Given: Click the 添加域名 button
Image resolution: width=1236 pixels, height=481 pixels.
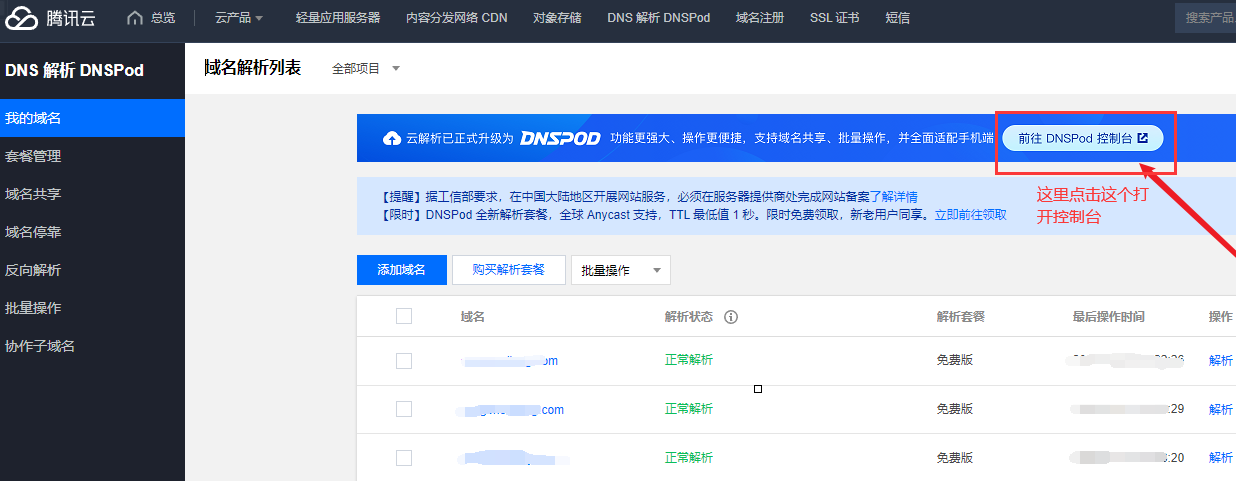Looking at the screenshot, I should click(401, 270).
